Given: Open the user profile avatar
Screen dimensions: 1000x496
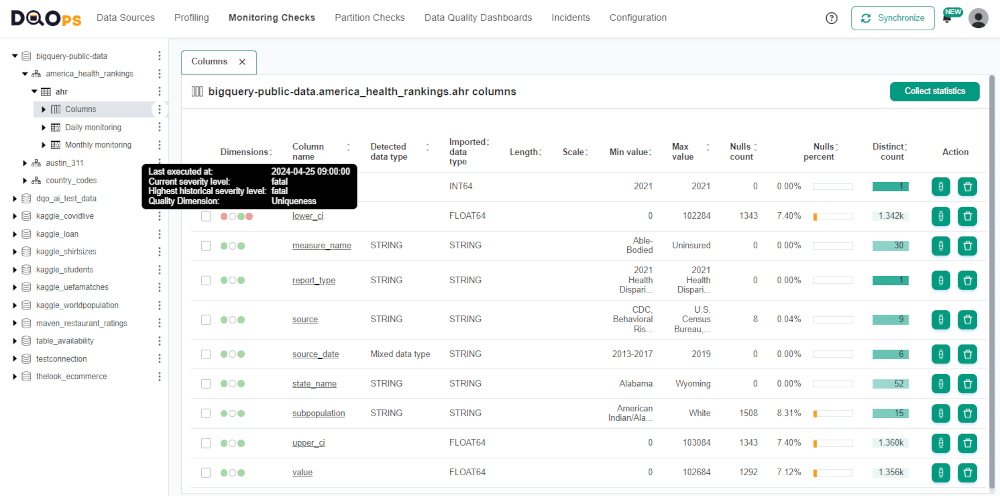Looking at the screenshot, I should coord(978,18).
